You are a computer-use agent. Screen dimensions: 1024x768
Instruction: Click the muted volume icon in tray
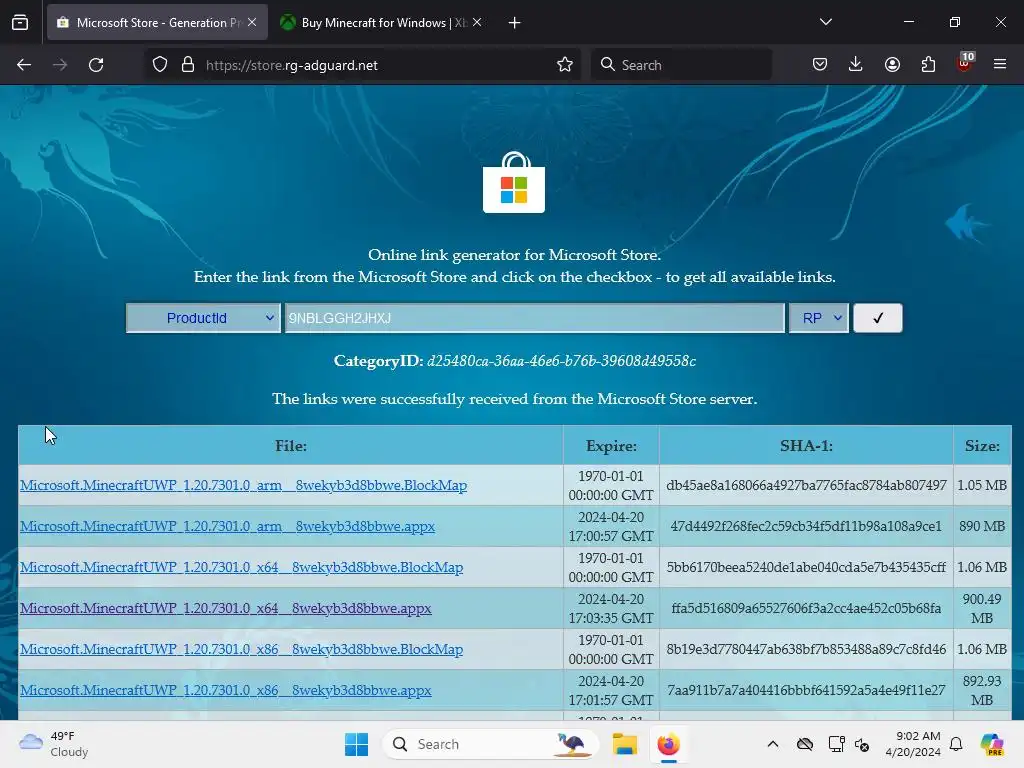pos(862,744)
